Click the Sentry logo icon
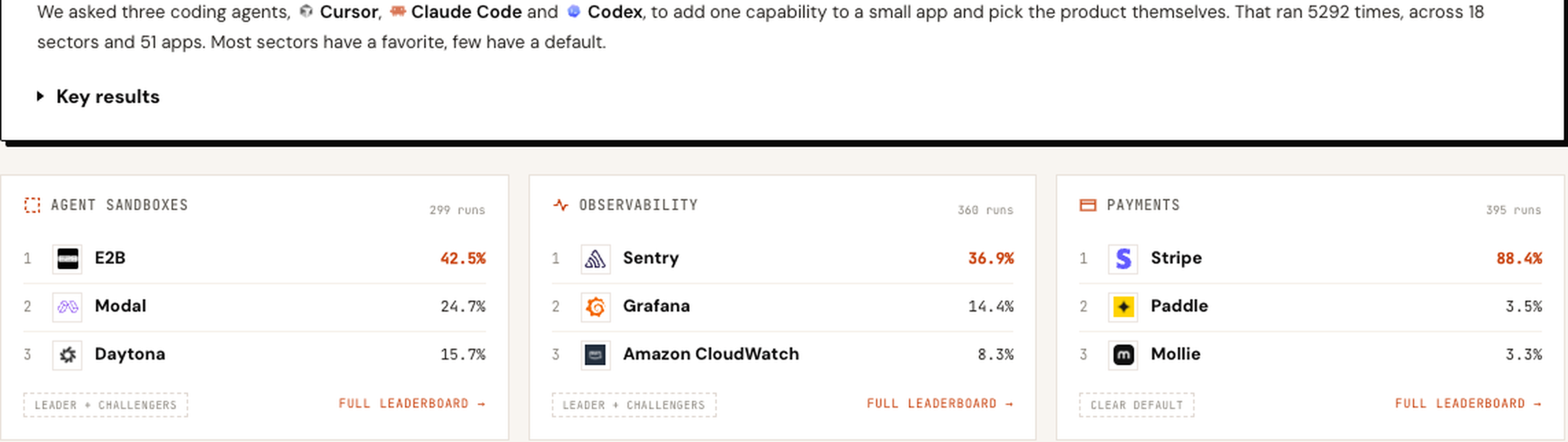Image resolution: width=1568 pixels, height=442 pixels. [595, 259]
